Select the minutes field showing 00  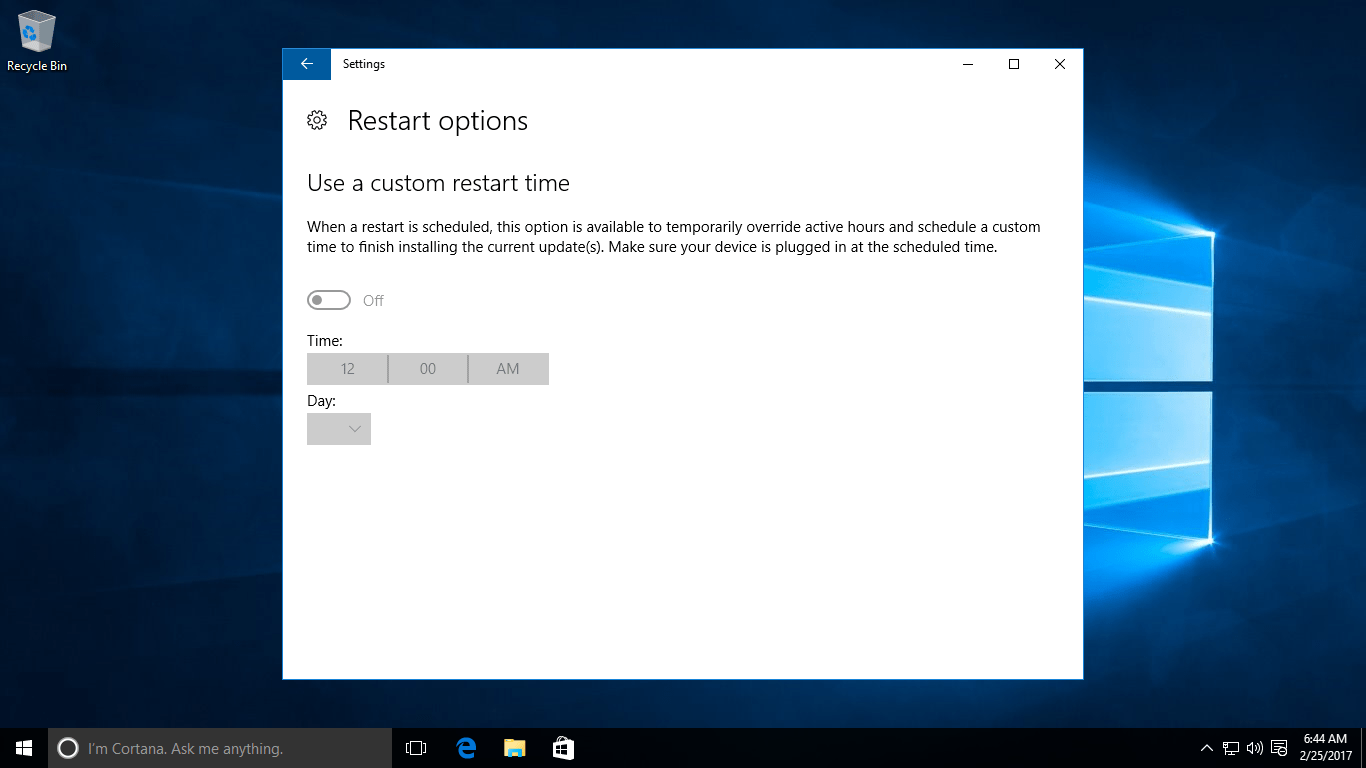[x=427, y=368]
